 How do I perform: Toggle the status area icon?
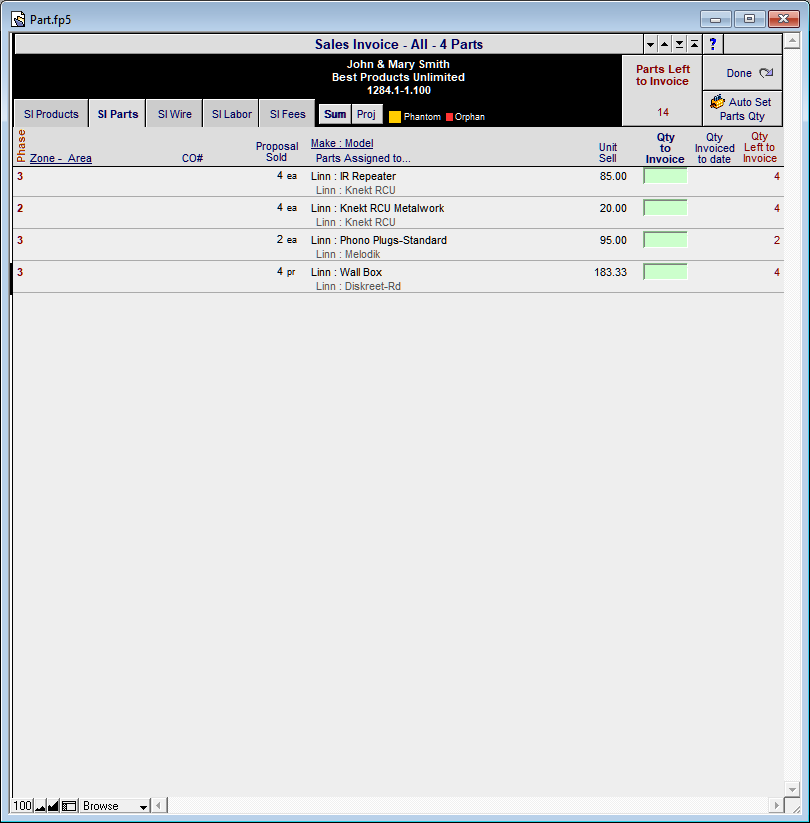point(69,806)
